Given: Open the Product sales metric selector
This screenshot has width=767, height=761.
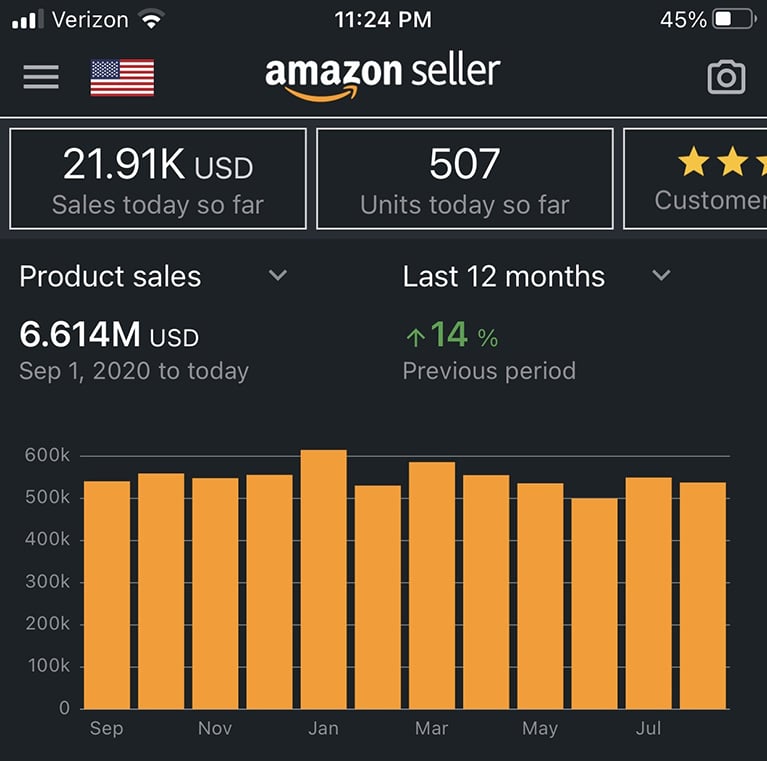Looking at the screenshot, I should pyautogui.click(x=110, y=277).
